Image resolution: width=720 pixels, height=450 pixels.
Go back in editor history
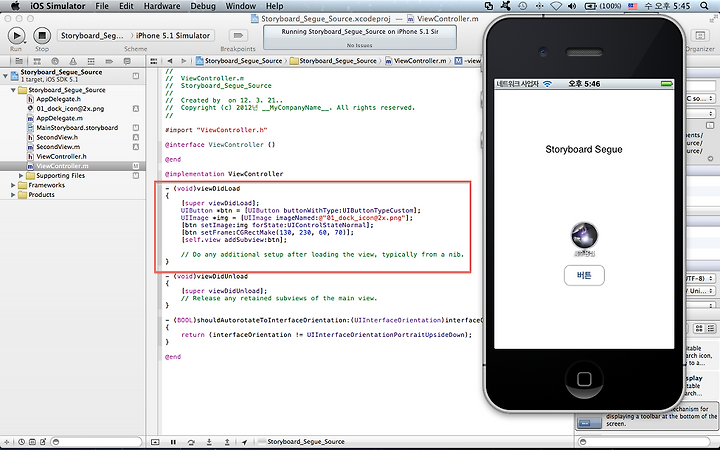[x=170, y=61]
